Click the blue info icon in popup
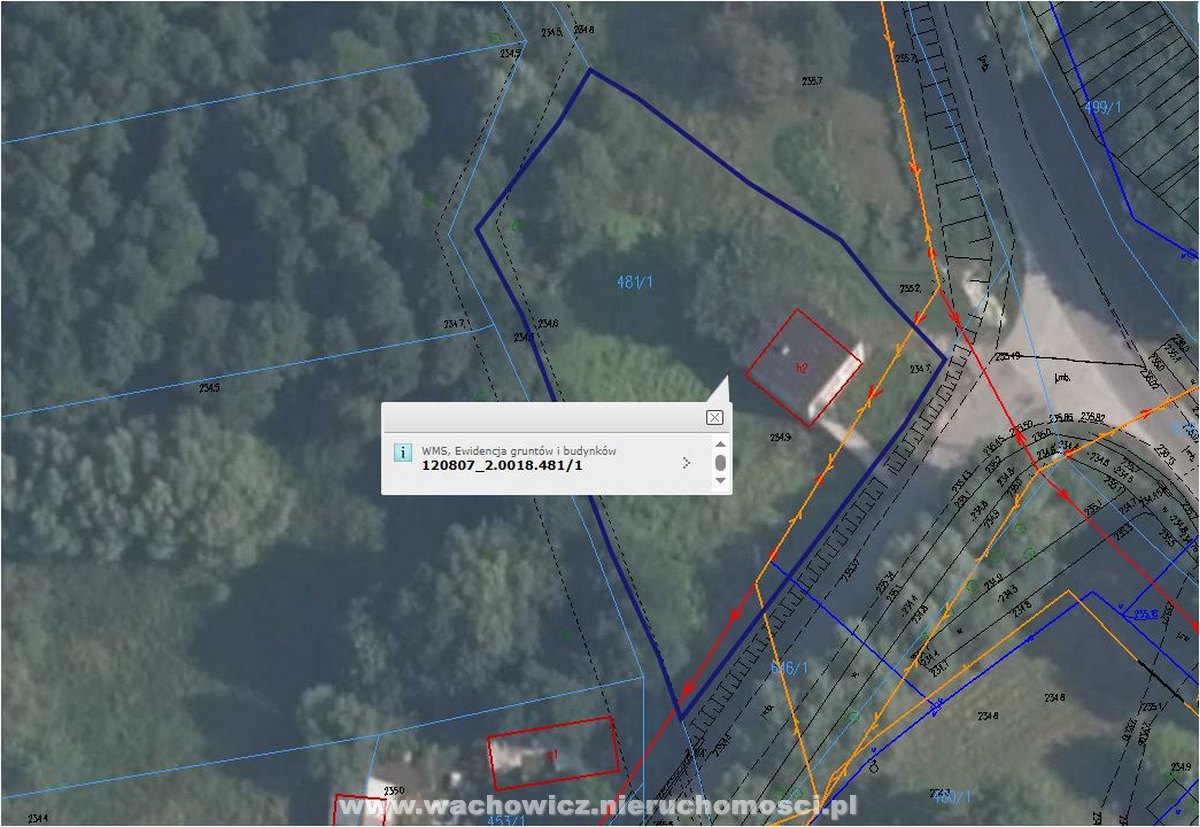The width and height of the screenshot is (1200, 827). (402, 452)
